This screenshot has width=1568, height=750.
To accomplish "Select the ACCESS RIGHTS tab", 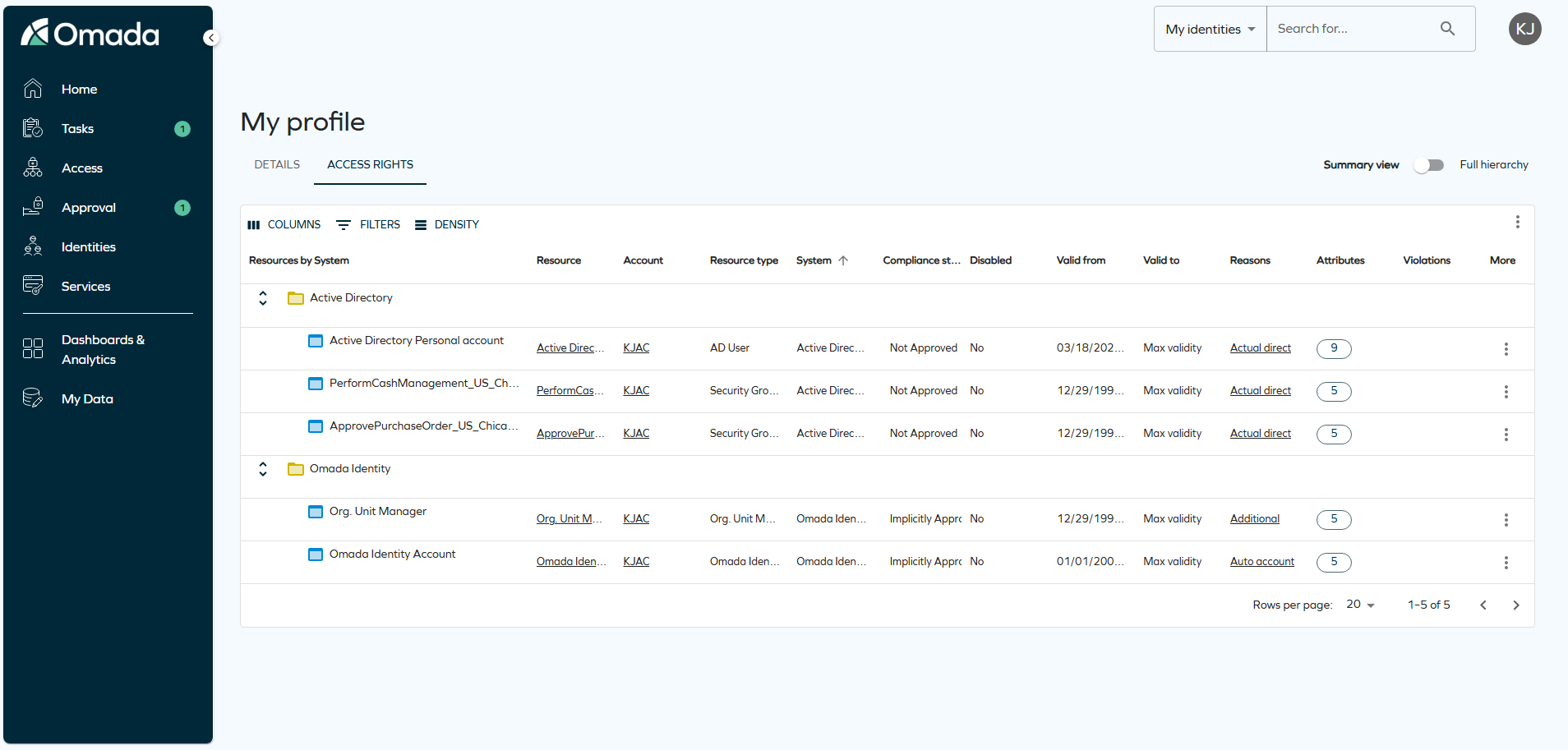I will pos(370,164).
